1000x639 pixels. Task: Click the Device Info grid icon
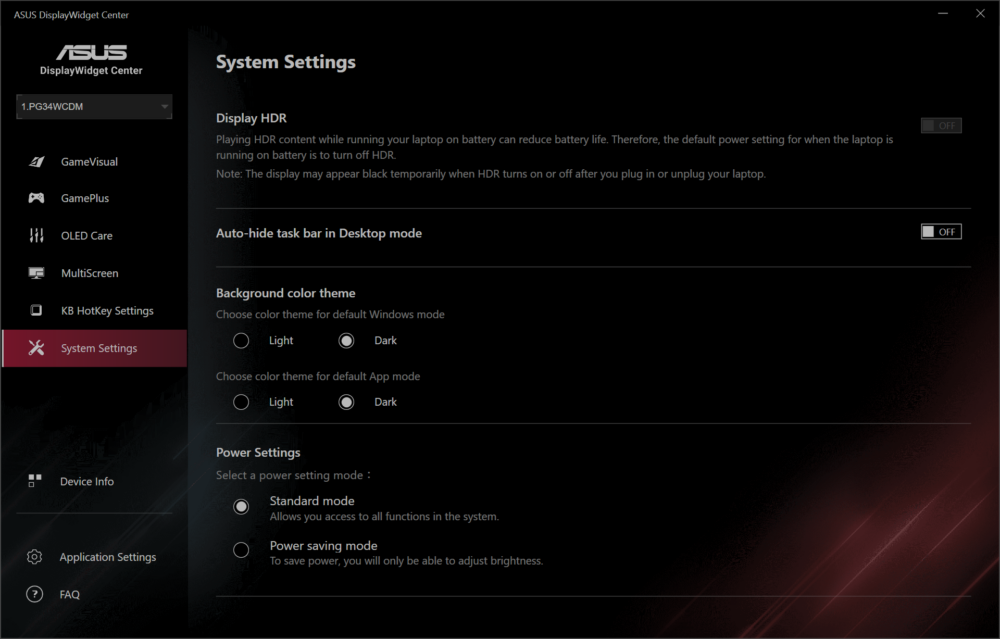(35, 481)
